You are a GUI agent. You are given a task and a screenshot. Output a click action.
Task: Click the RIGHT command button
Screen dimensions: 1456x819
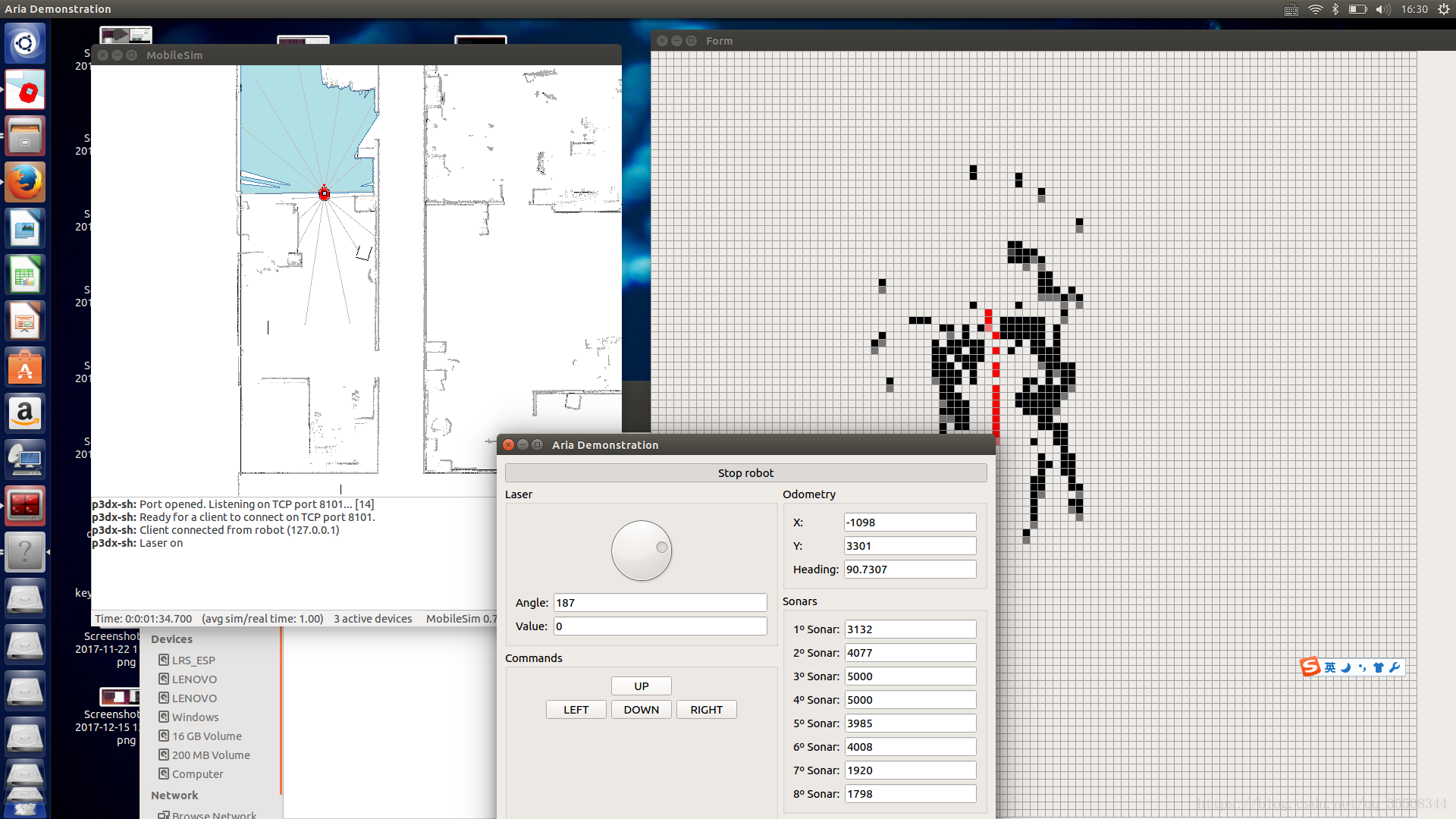[x=706, y=709]
